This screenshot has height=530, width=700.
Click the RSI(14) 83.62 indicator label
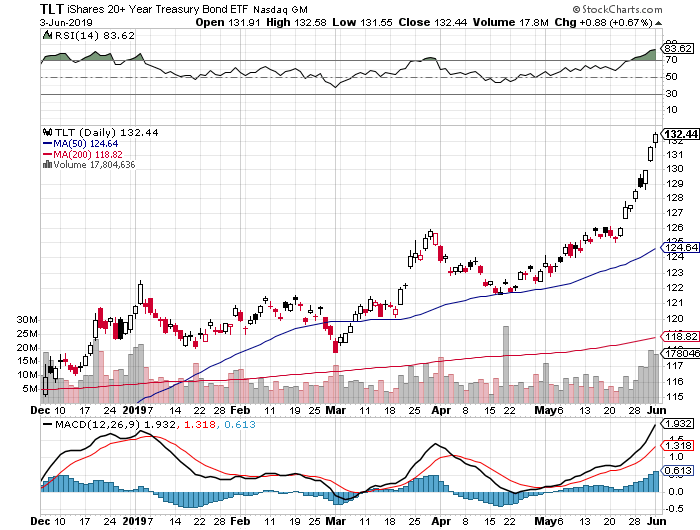point(94,35)
